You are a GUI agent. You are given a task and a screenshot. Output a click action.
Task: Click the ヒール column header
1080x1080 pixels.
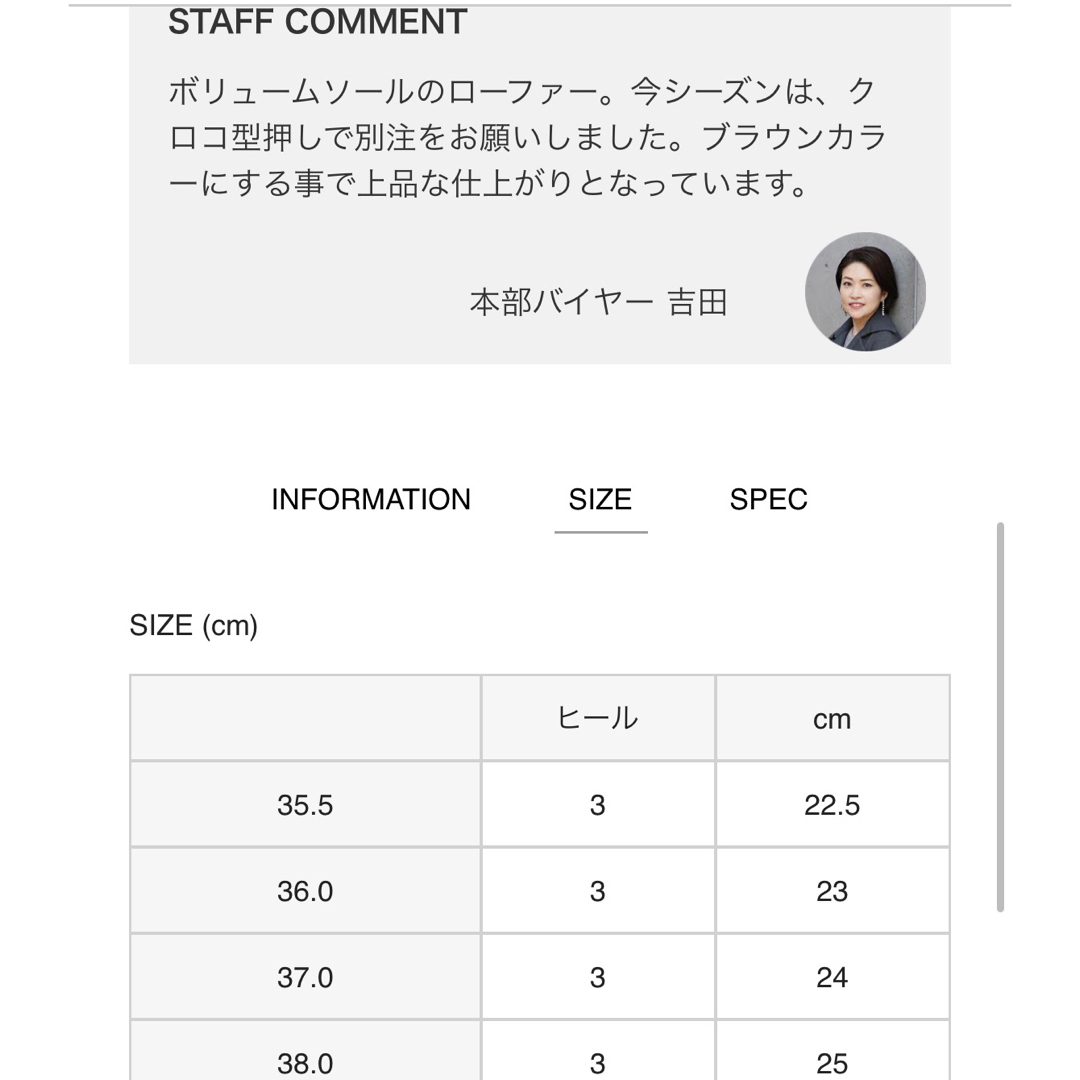click(x=598, y=718)
